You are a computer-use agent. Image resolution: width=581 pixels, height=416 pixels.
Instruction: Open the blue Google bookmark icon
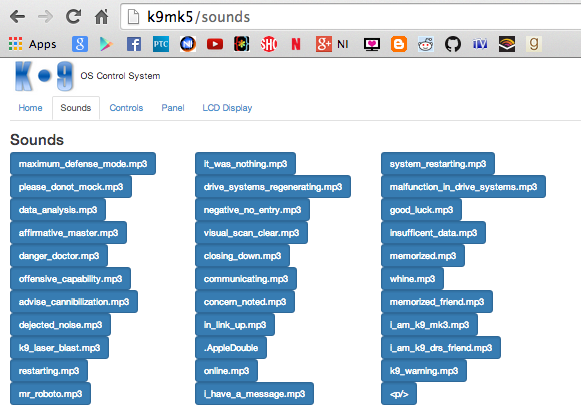pyautogui.click(x=80, y=44)
